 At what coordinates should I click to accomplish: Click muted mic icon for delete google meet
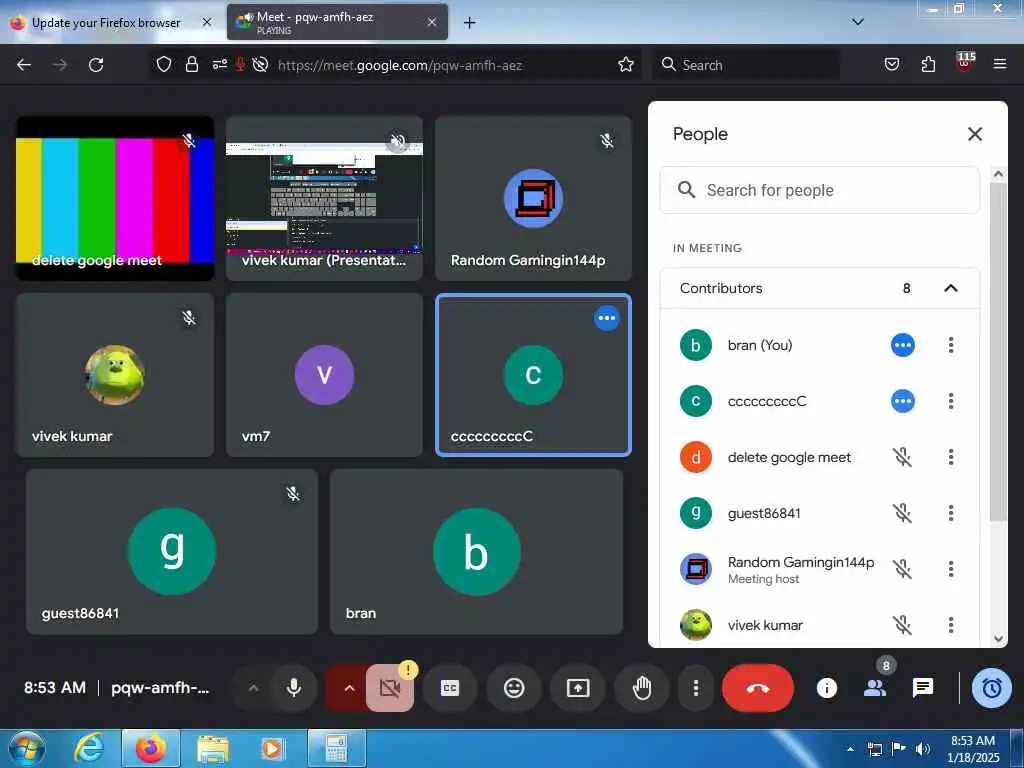pos(903,457)
